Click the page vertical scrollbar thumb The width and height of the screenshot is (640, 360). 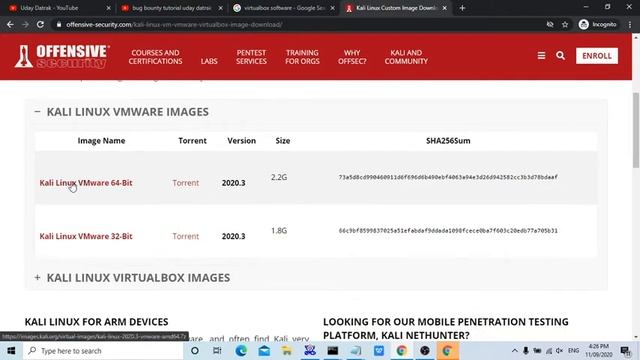point(636,130)
